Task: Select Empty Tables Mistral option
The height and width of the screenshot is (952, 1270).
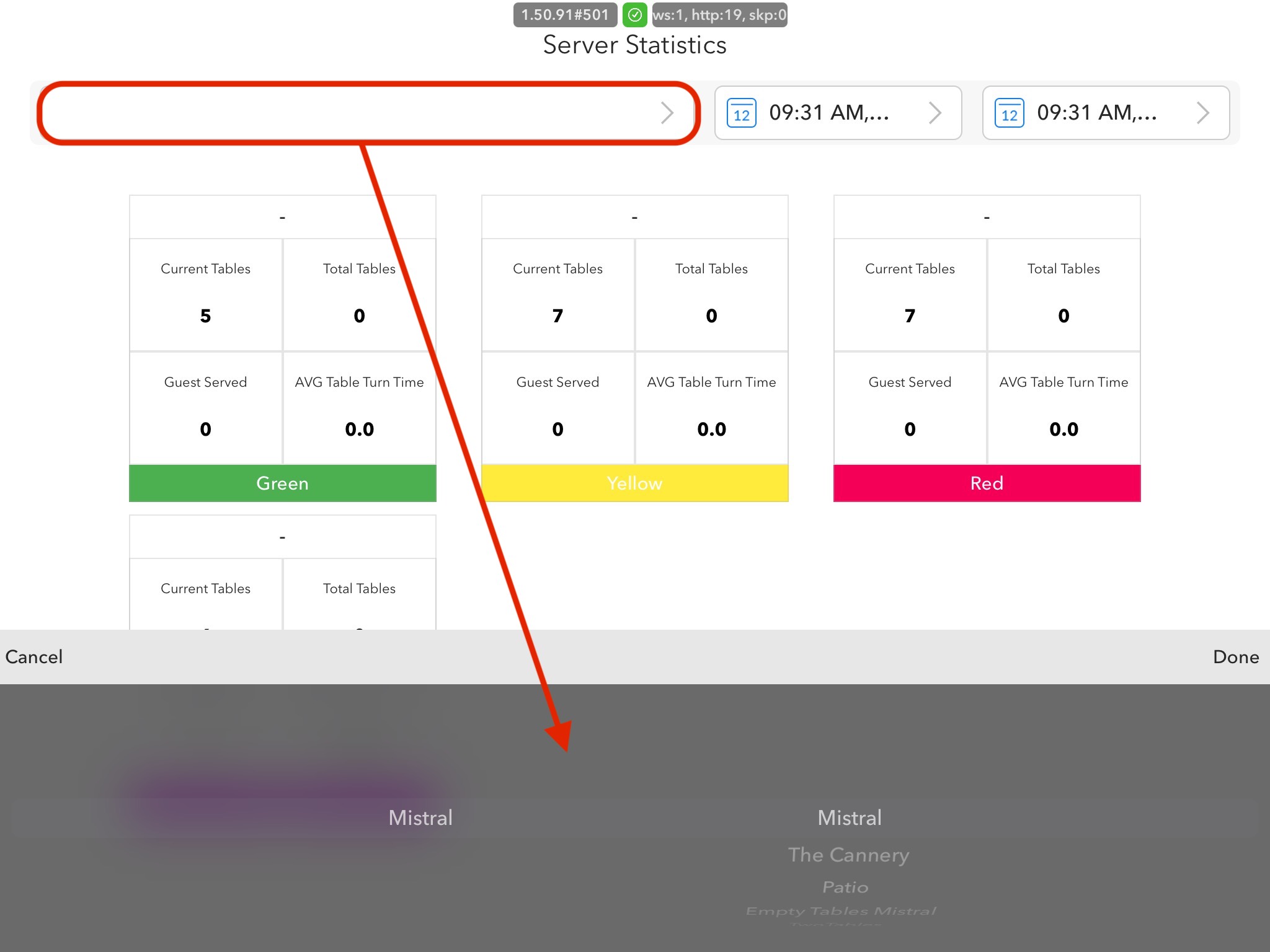Action: (841, 911)
